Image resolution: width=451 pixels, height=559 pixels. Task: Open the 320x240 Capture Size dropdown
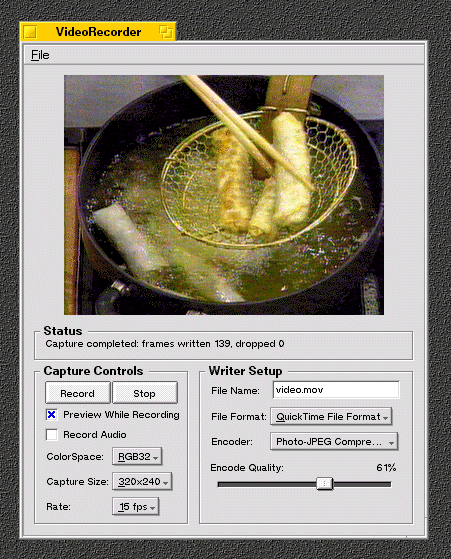[142, 482]
